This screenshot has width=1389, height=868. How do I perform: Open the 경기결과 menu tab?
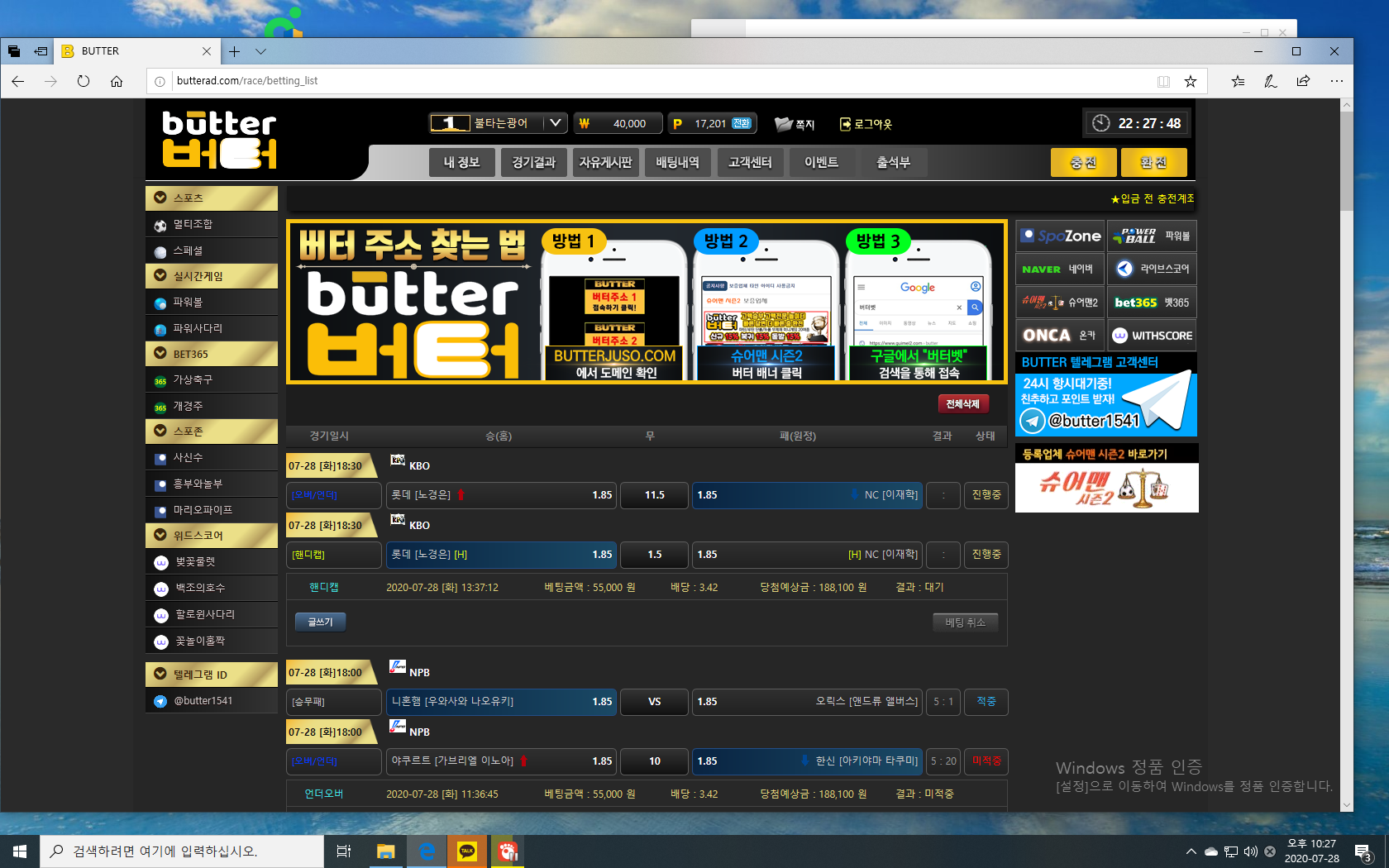pyautogui.click(x=533, y=163)
